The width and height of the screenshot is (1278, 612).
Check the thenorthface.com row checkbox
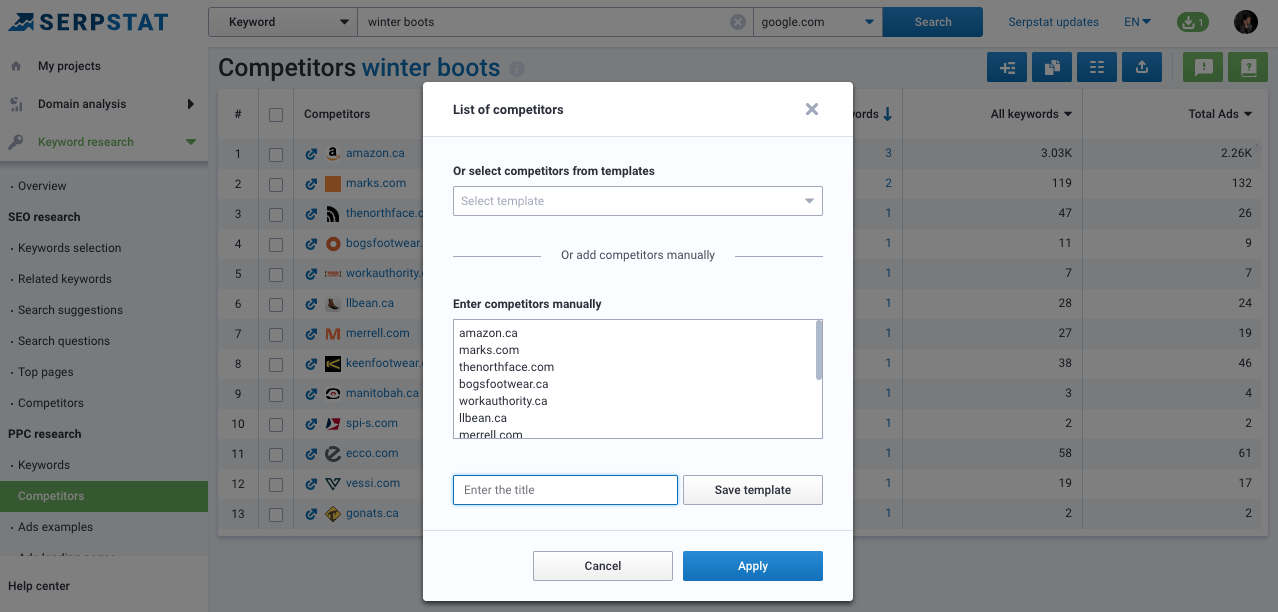(276, 215)
